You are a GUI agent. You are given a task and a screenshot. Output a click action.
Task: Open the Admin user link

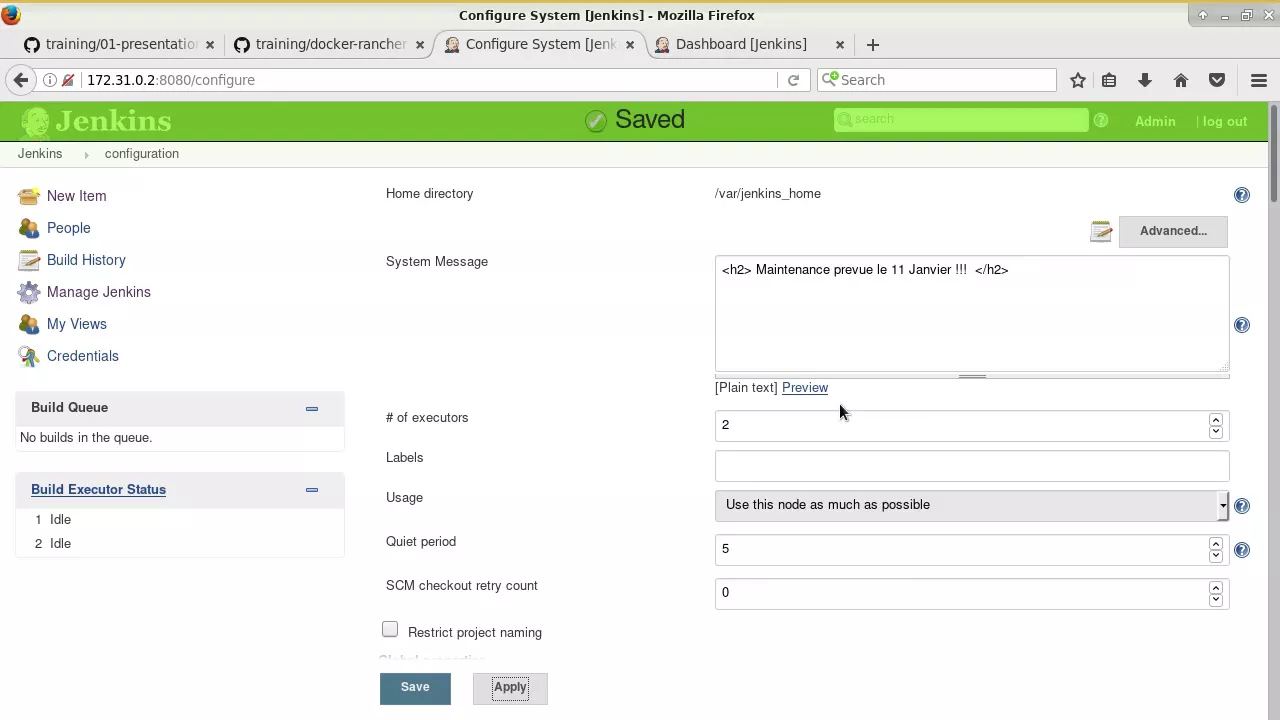[x=1155, y=121]
